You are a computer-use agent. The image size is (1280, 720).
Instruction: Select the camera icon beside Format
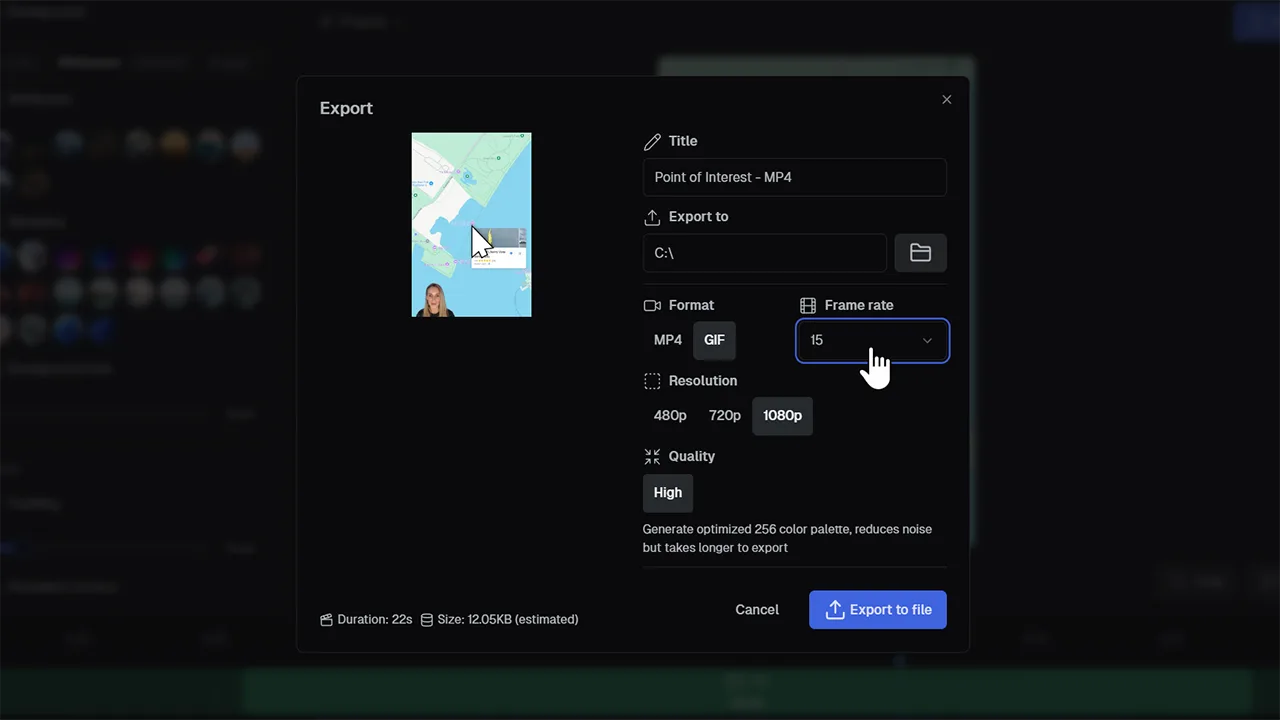coord(652,305)
